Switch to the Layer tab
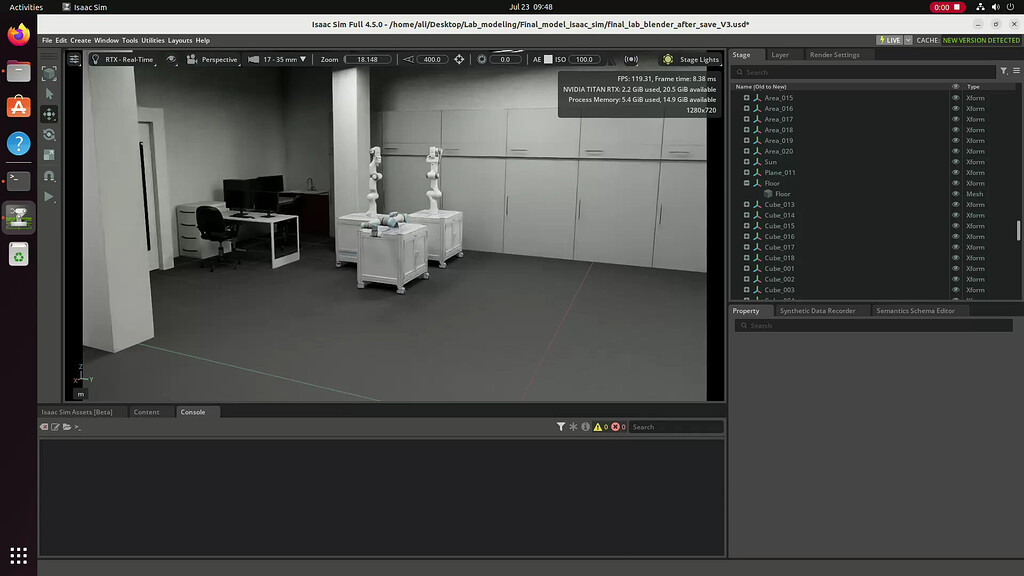1024x576 pixels. click(782, 54)
